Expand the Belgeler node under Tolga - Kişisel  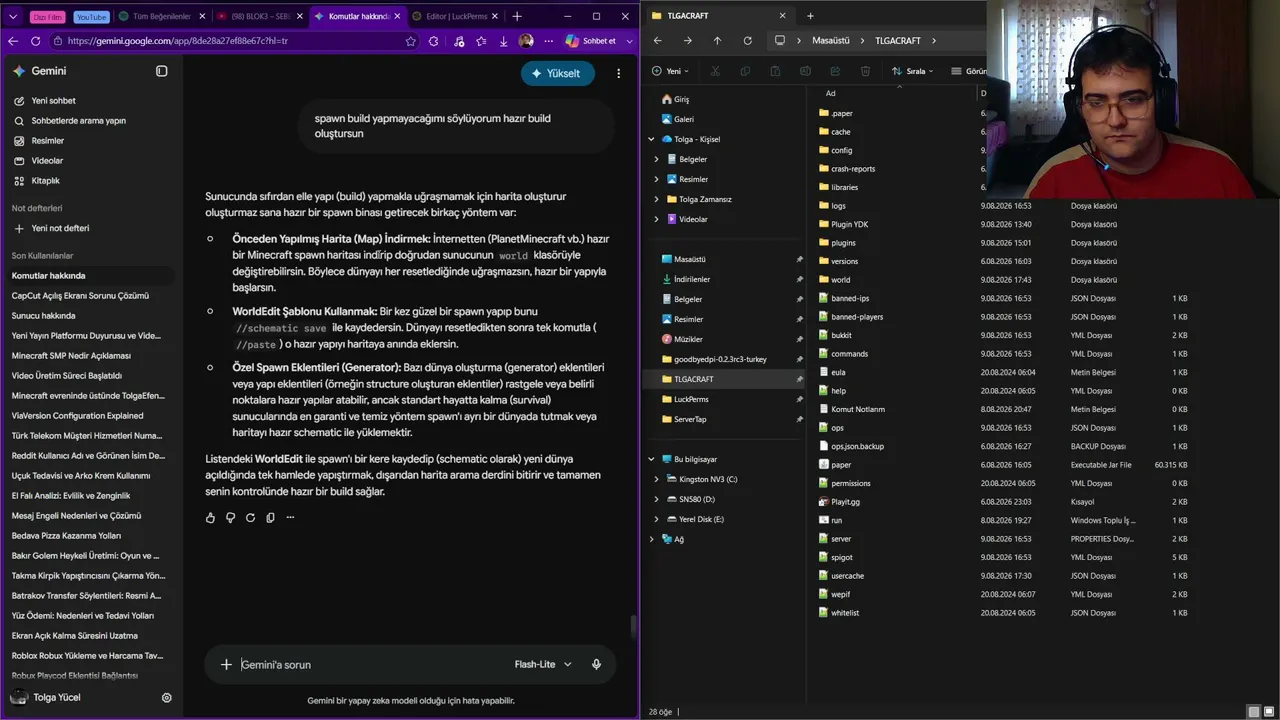click(x=657, y=159)
